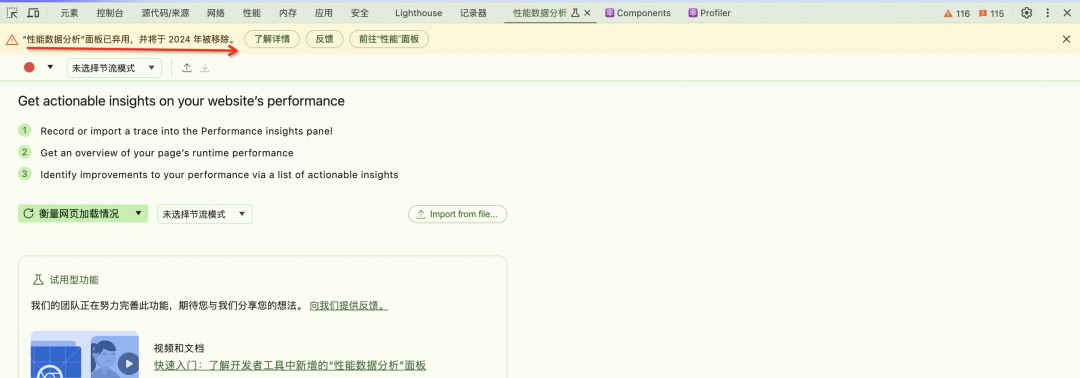Click the step 3 actionable insights text

pos(219,175)
